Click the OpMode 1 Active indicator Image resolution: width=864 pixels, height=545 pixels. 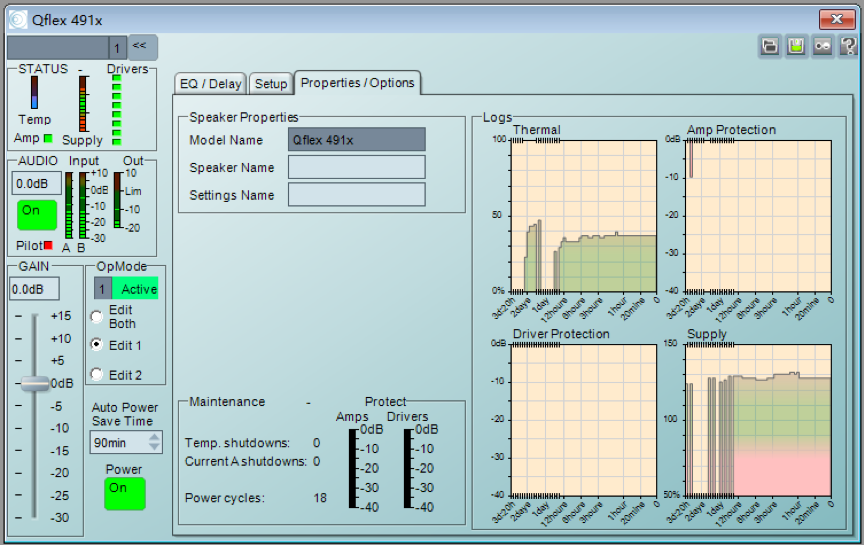click(126, 289)
